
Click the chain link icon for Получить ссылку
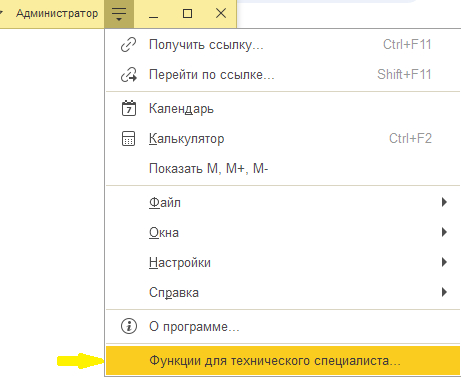[128, 45]
